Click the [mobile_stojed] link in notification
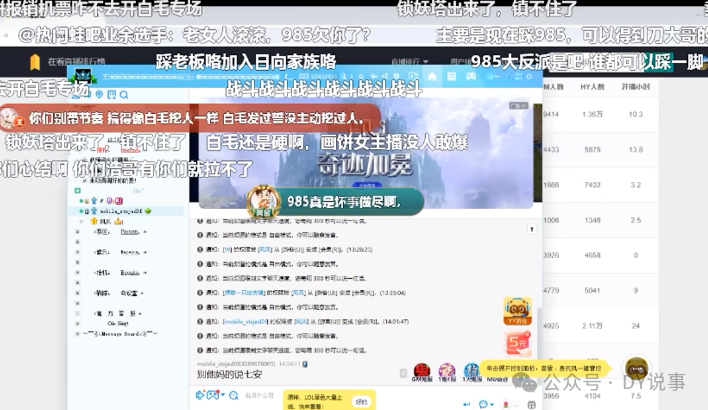Image resolution: width=708 pixels, height=410 pixels. (x=246, y=321)
